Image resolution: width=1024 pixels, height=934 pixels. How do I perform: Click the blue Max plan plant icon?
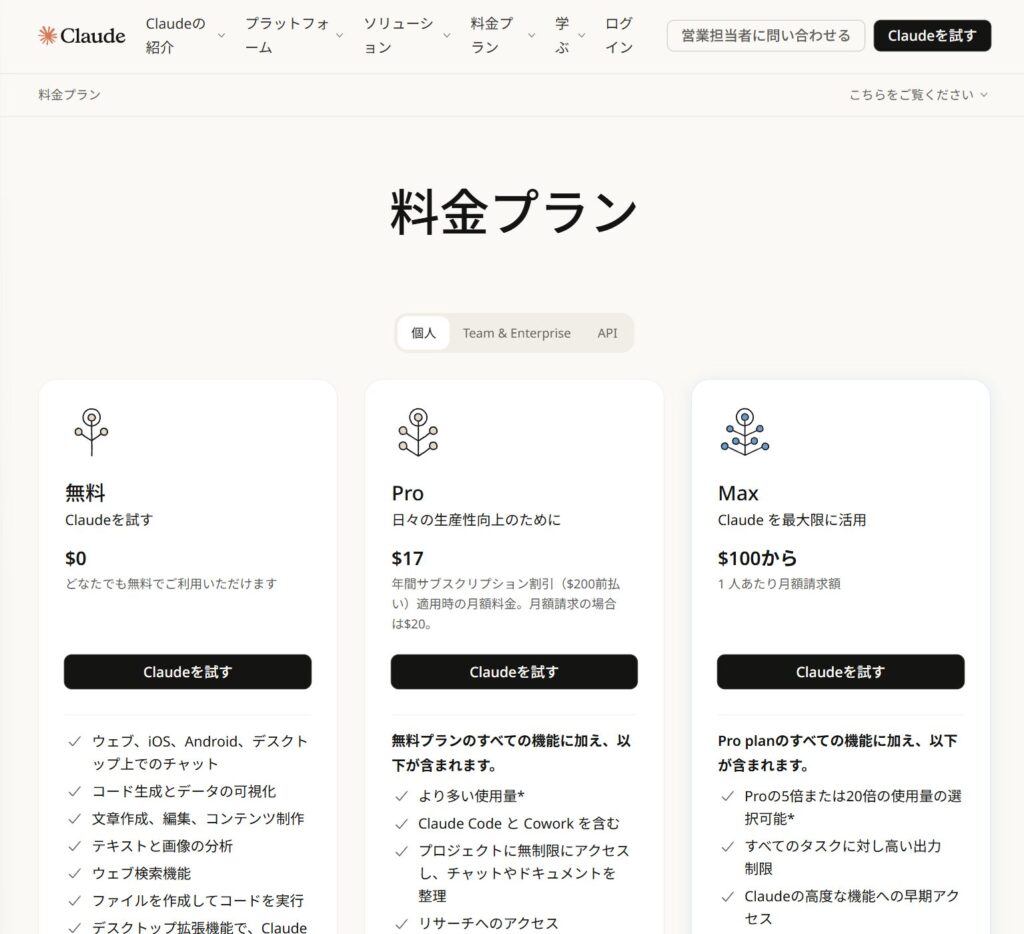click(x=744, y=430)
